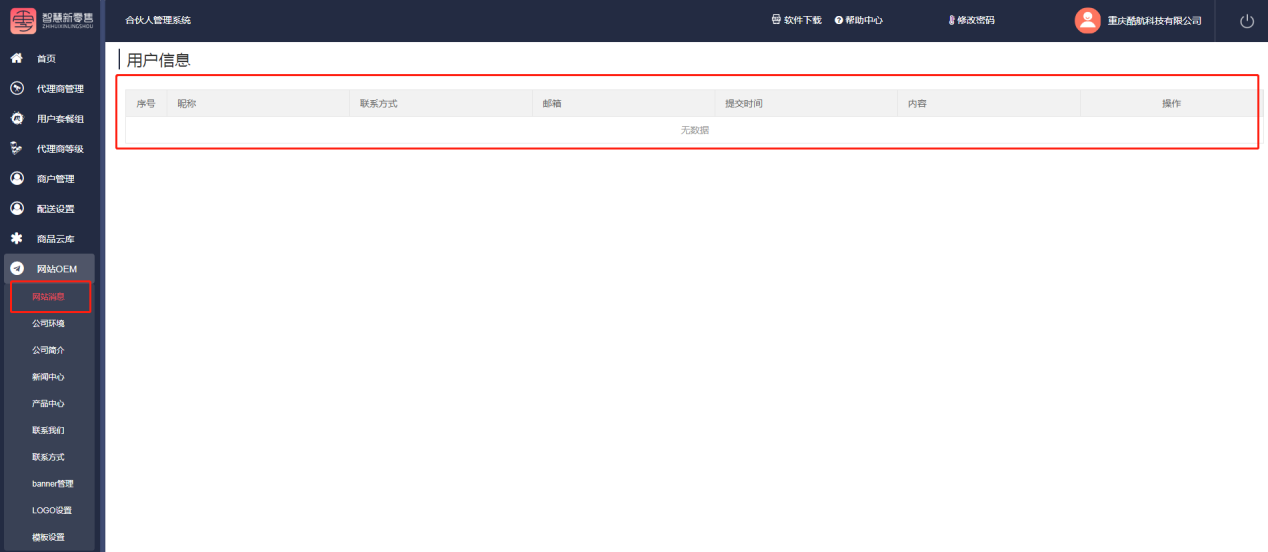This screenshot has height=552, width=1268.
Task: Click the orange user avatar
Action: coord(1087,20)
